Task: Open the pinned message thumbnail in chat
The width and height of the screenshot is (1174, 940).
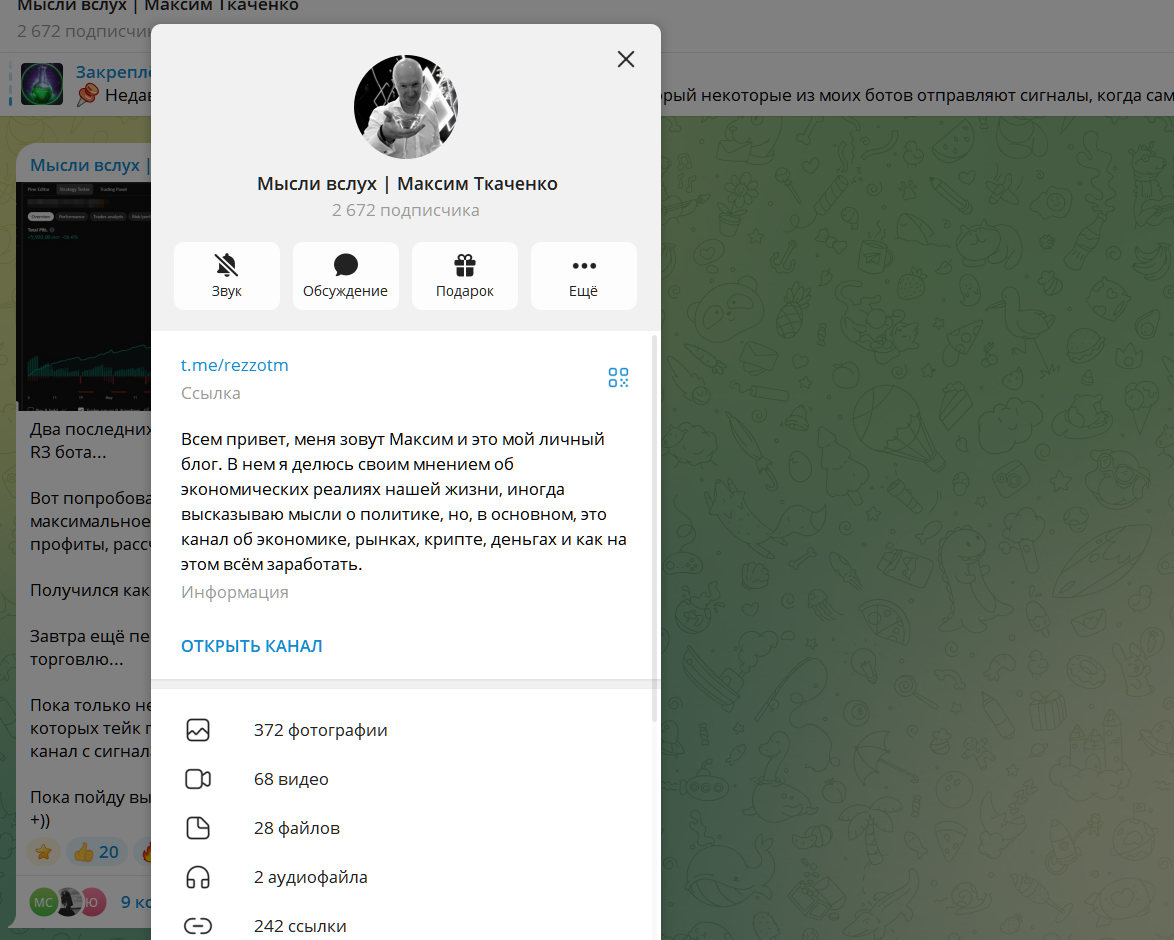Action: 42,84
